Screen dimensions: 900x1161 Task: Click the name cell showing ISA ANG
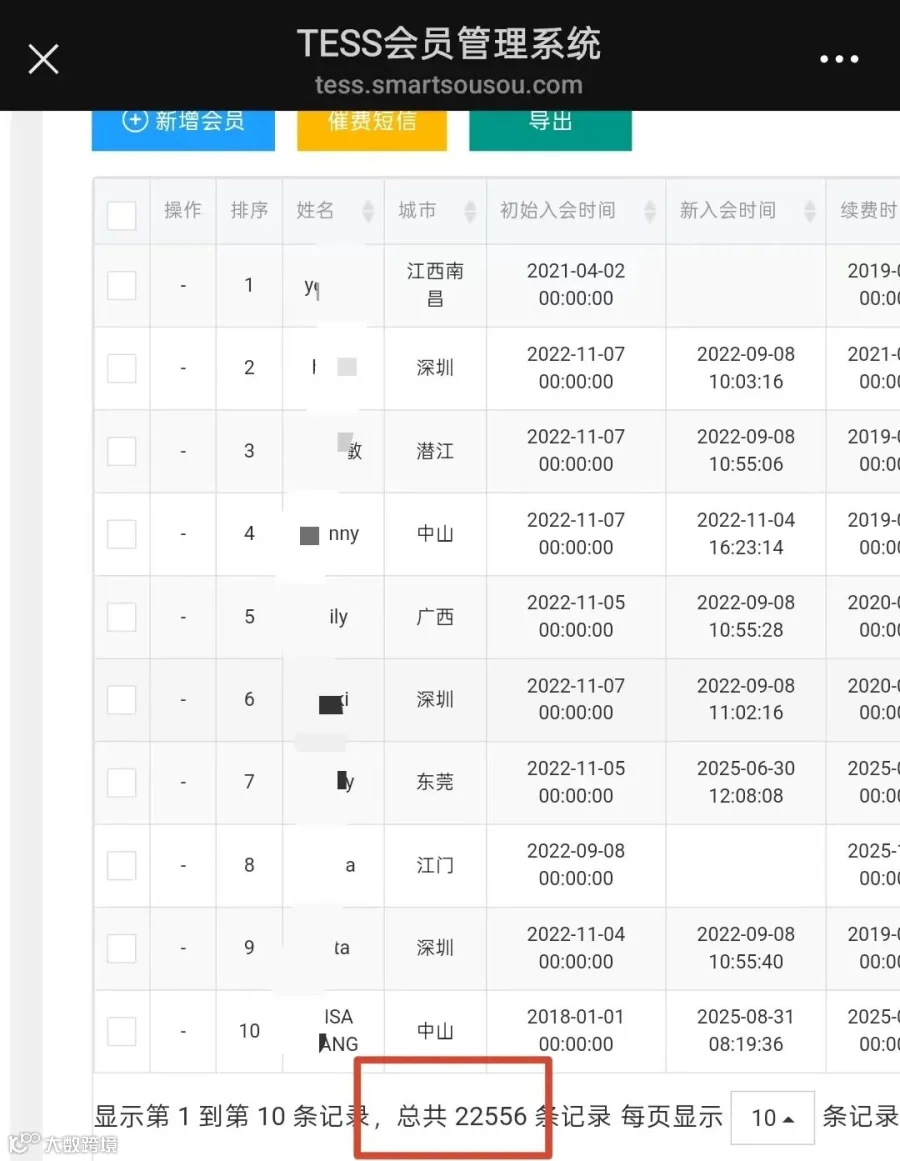click(333, 1031)
